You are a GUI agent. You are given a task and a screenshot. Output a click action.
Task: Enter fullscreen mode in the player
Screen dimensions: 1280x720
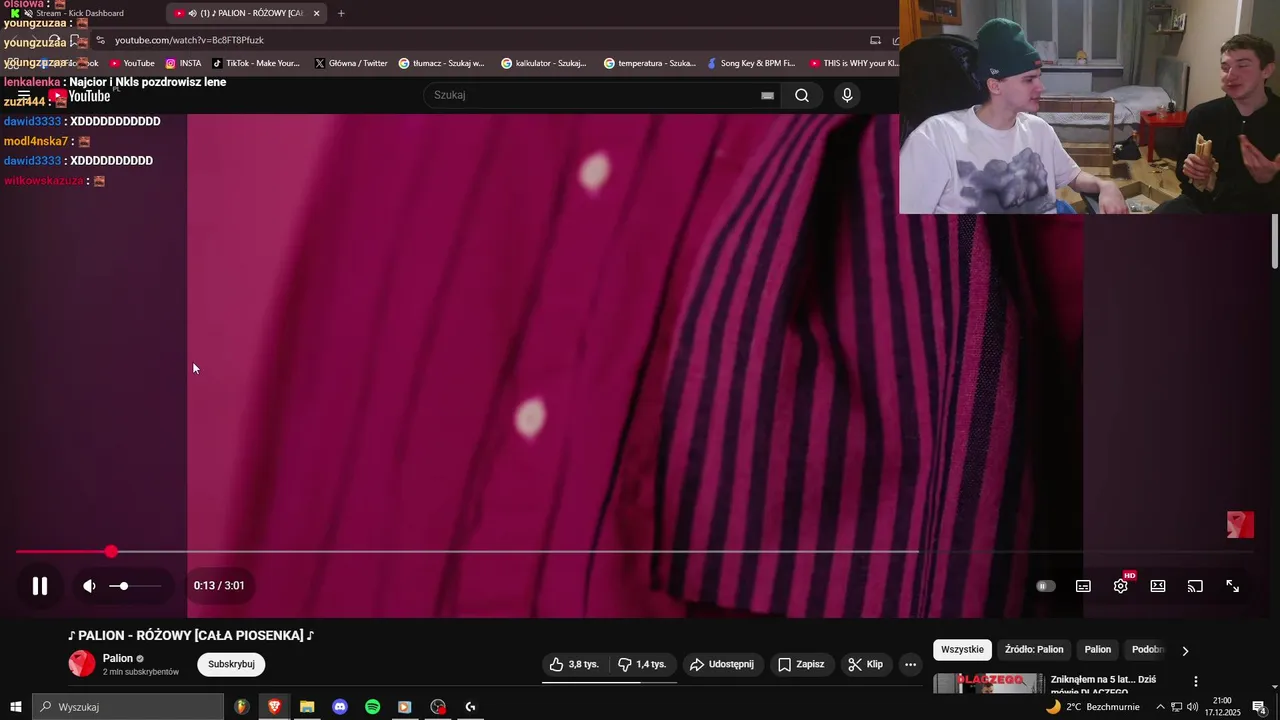click(x=1233, y=586)
